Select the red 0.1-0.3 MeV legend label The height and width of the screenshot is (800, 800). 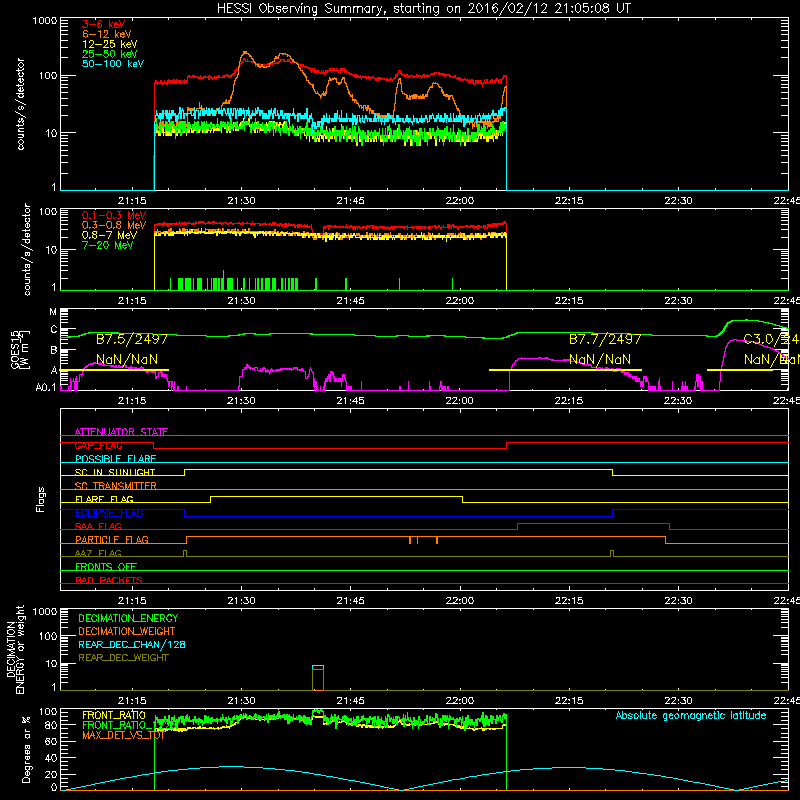[114, 215]
